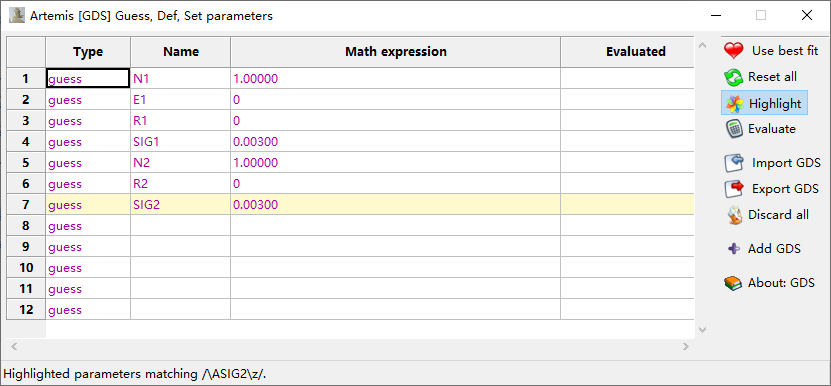Click the calculator Evaluate icon

click(734, 129)
